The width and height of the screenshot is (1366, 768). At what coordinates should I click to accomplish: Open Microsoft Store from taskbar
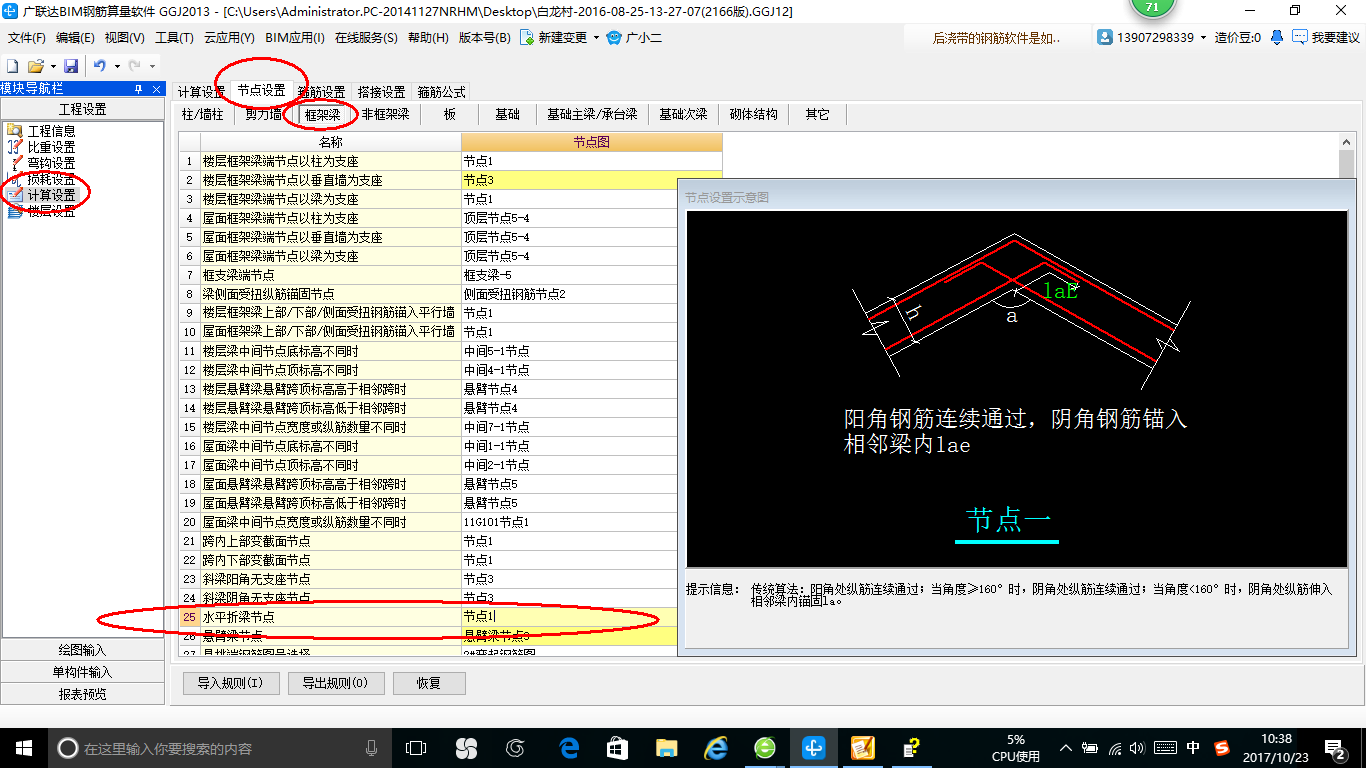point(617,747)
